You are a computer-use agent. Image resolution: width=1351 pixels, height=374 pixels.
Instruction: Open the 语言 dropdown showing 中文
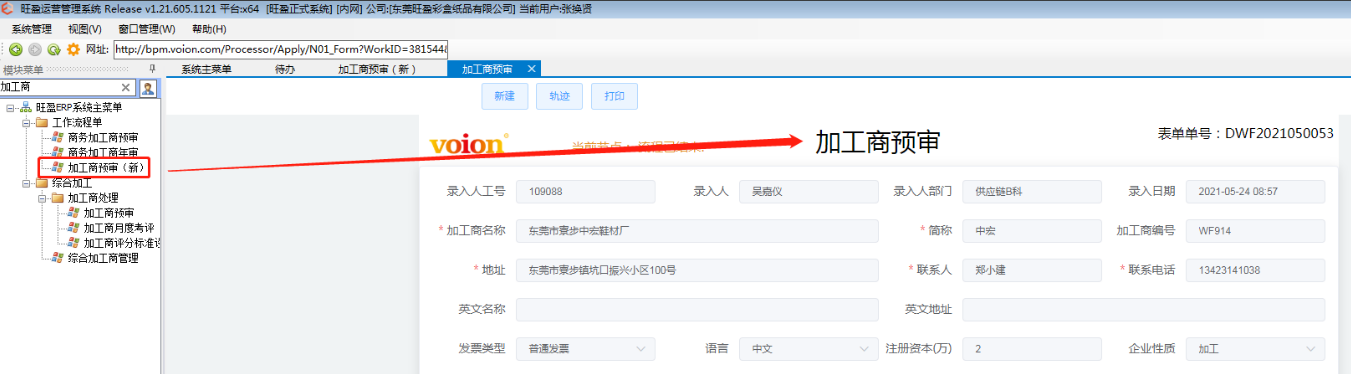click(809, 349)
